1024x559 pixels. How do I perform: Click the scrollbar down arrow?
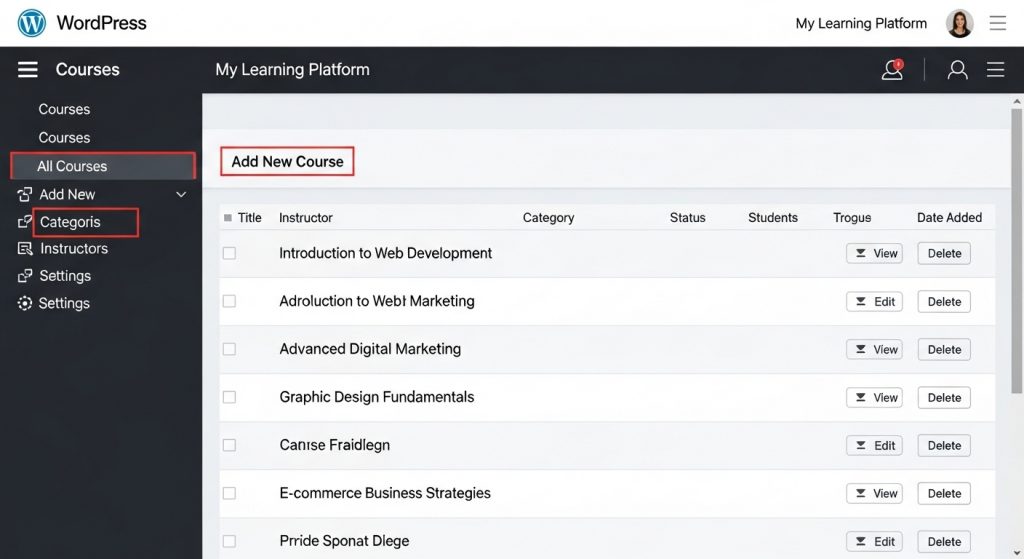pos(1017,552)
